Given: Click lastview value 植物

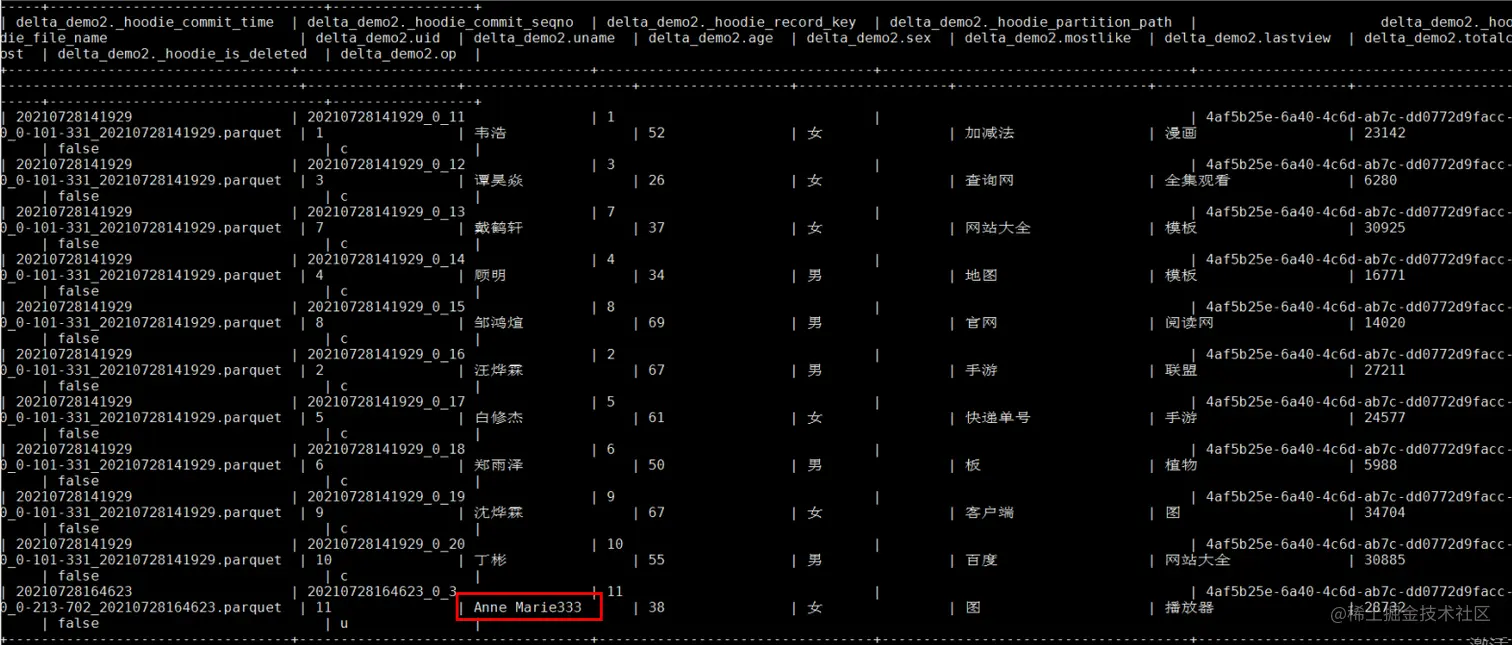Looking at the screenshot, I should click(x=1181, y=466).
